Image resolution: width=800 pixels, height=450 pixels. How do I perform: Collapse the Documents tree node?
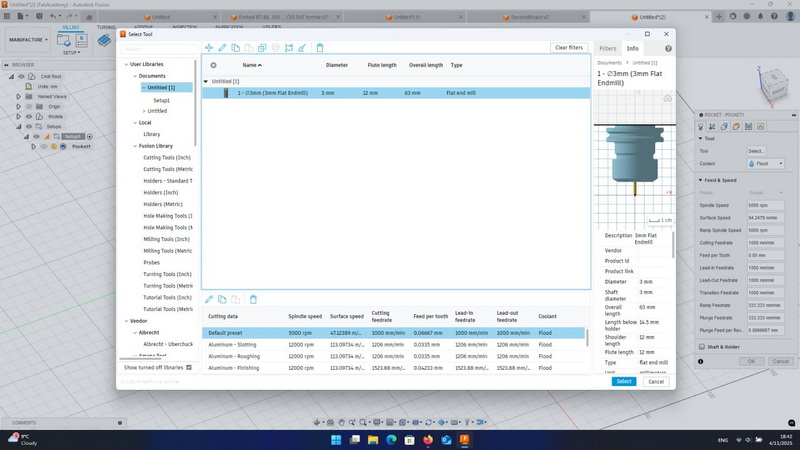tap(135, 76)
